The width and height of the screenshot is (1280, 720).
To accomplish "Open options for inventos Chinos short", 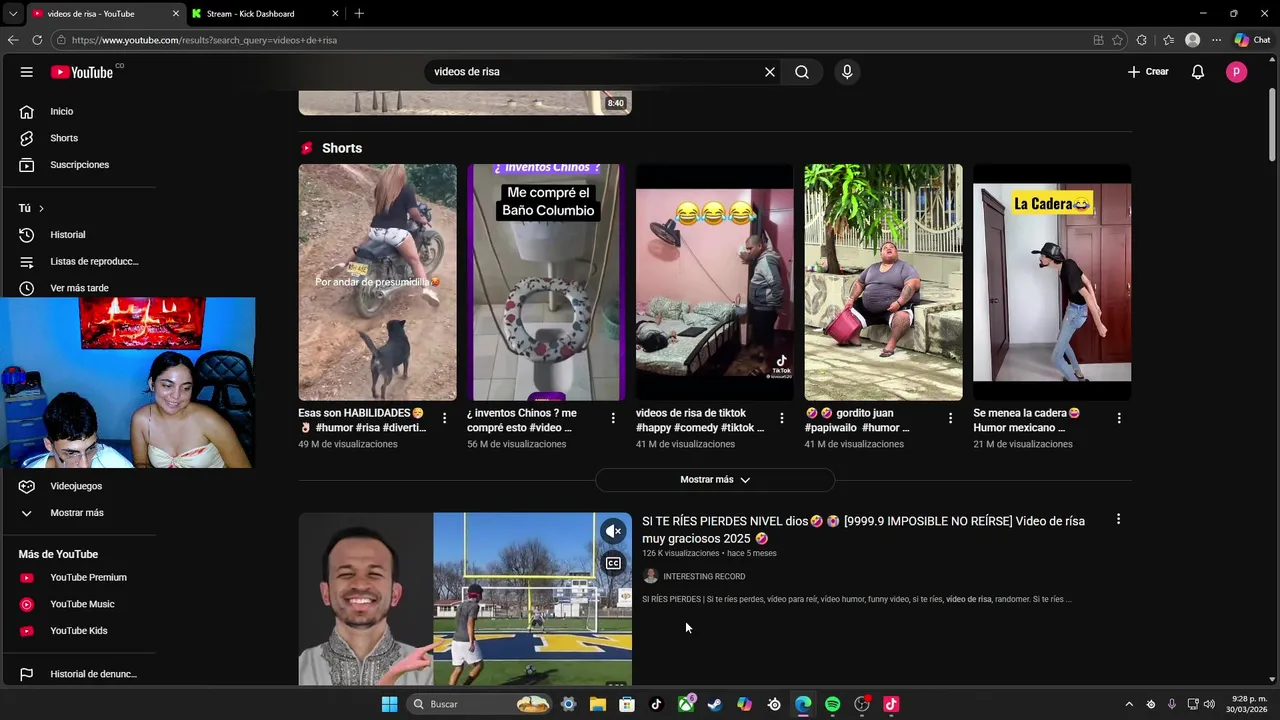I will 613,418.
